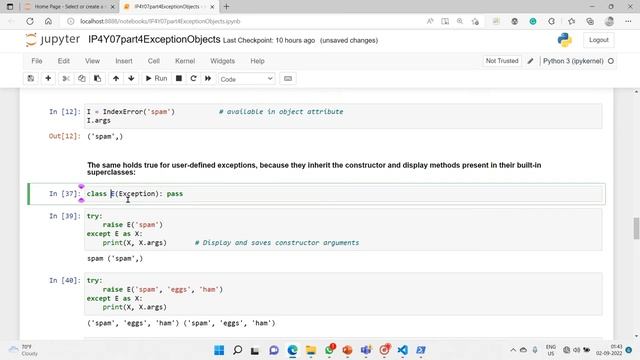Open the cell type dropdown showing Code

point(247,79)
